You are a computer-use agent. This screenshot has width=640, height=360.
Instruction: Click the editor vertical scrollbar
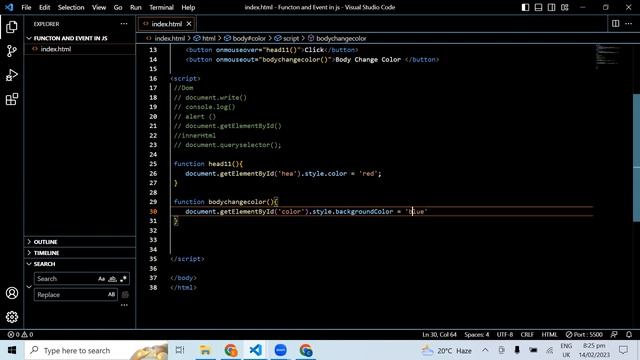coord(636,158)
